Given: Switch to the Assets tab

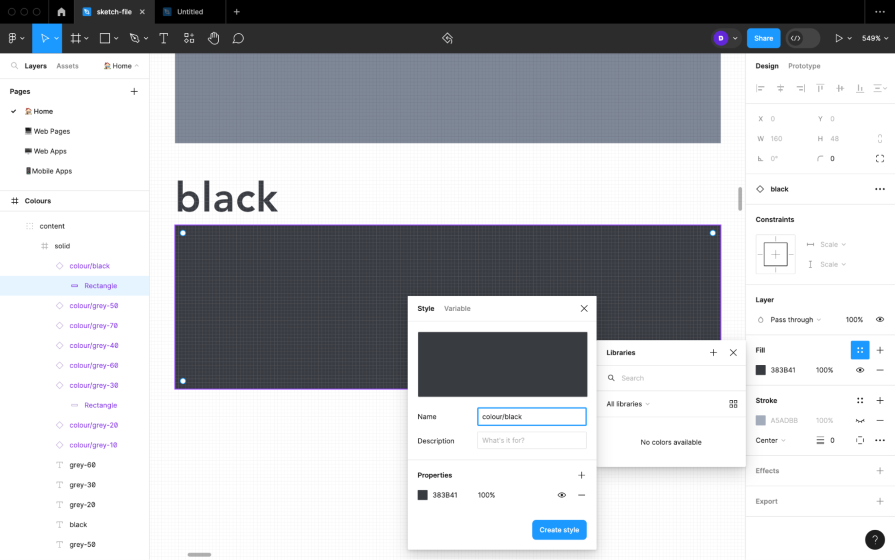Looking at the screenshot, I should [67, 66].
